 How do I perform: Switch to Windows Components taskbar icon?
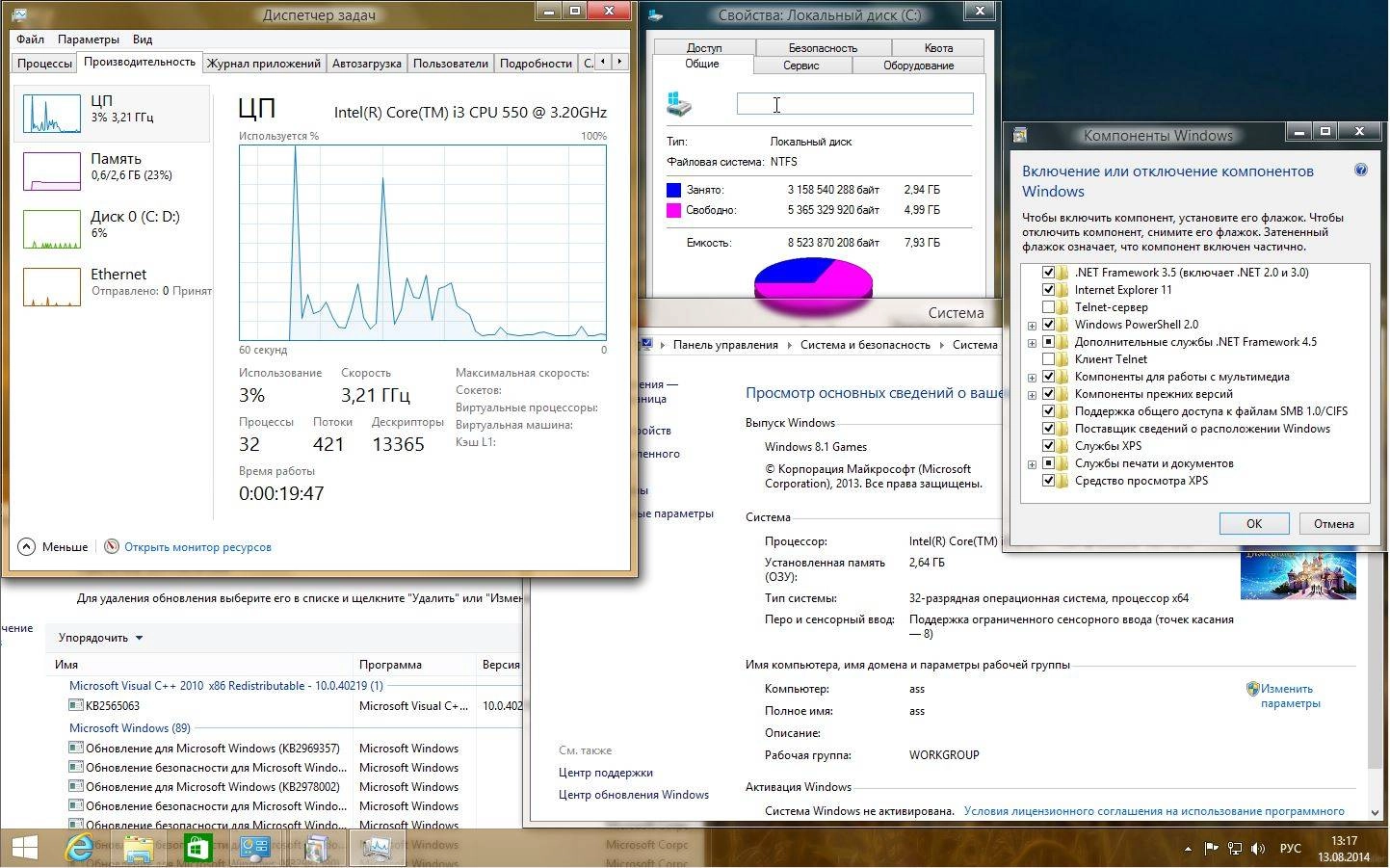[x=317, y=848]
